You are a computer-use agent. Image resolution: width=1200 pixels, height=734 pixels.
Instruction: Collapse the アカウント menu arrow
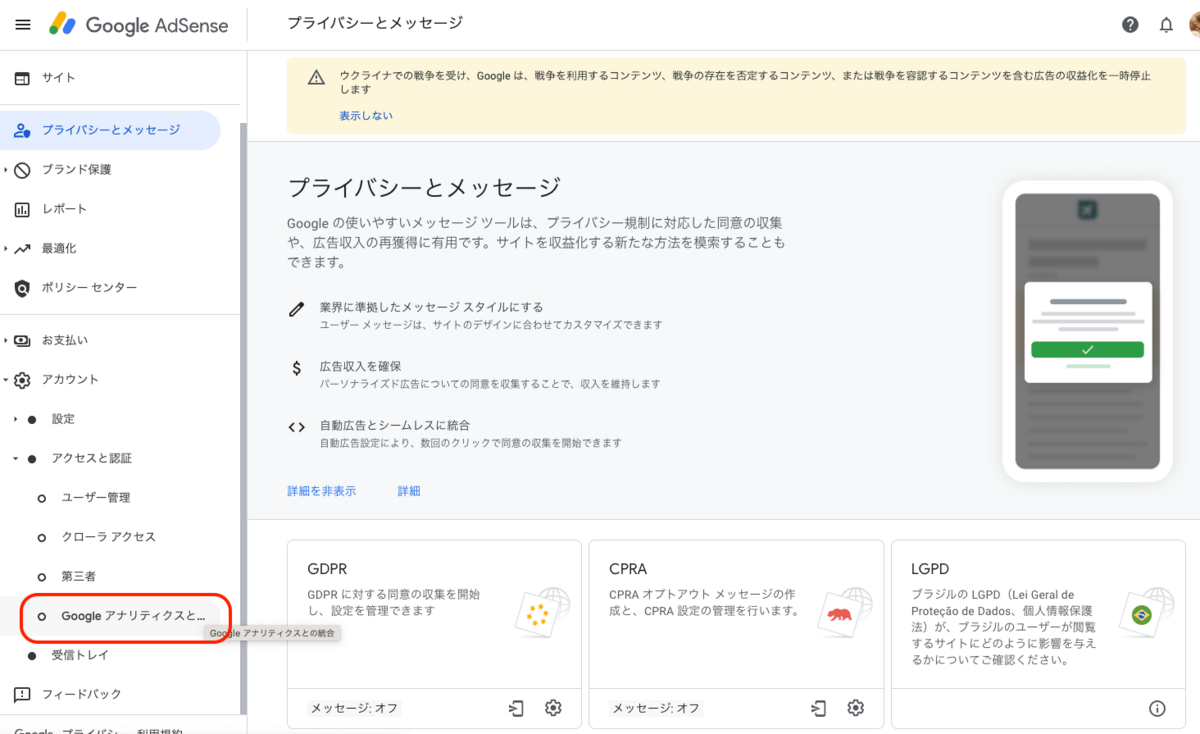coord(5,380)
